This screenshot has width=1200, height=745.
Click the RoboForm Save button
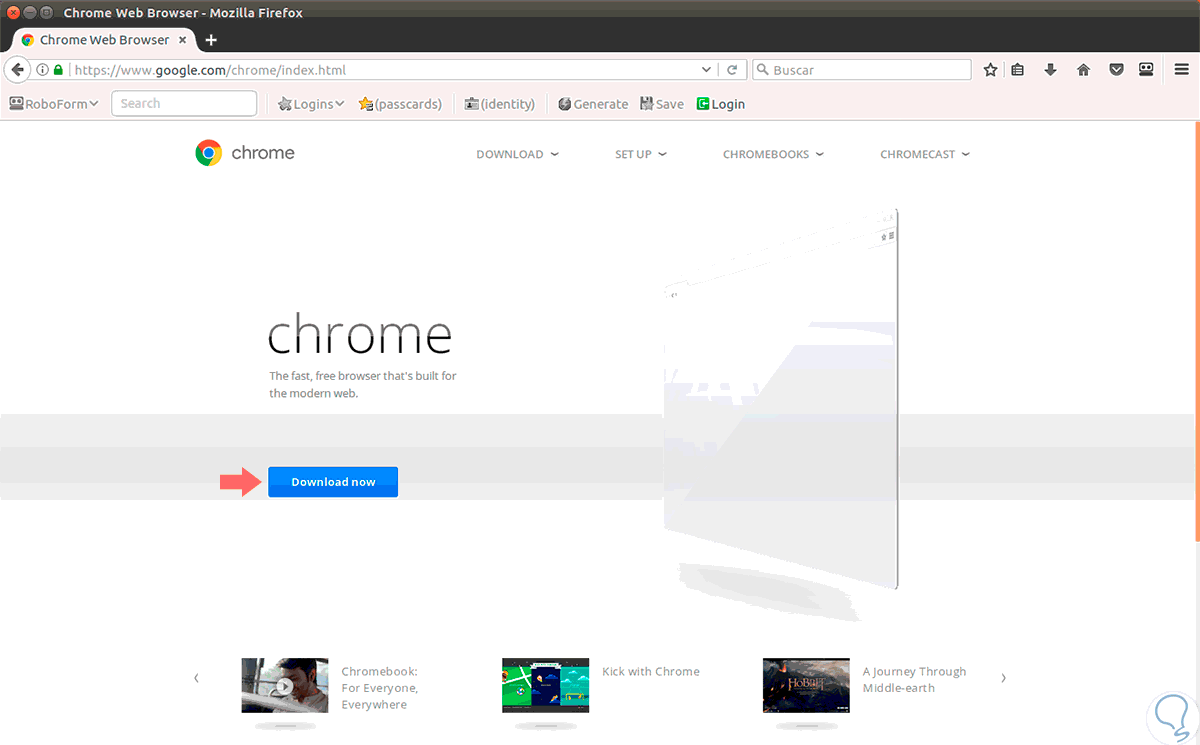[662, 104]
